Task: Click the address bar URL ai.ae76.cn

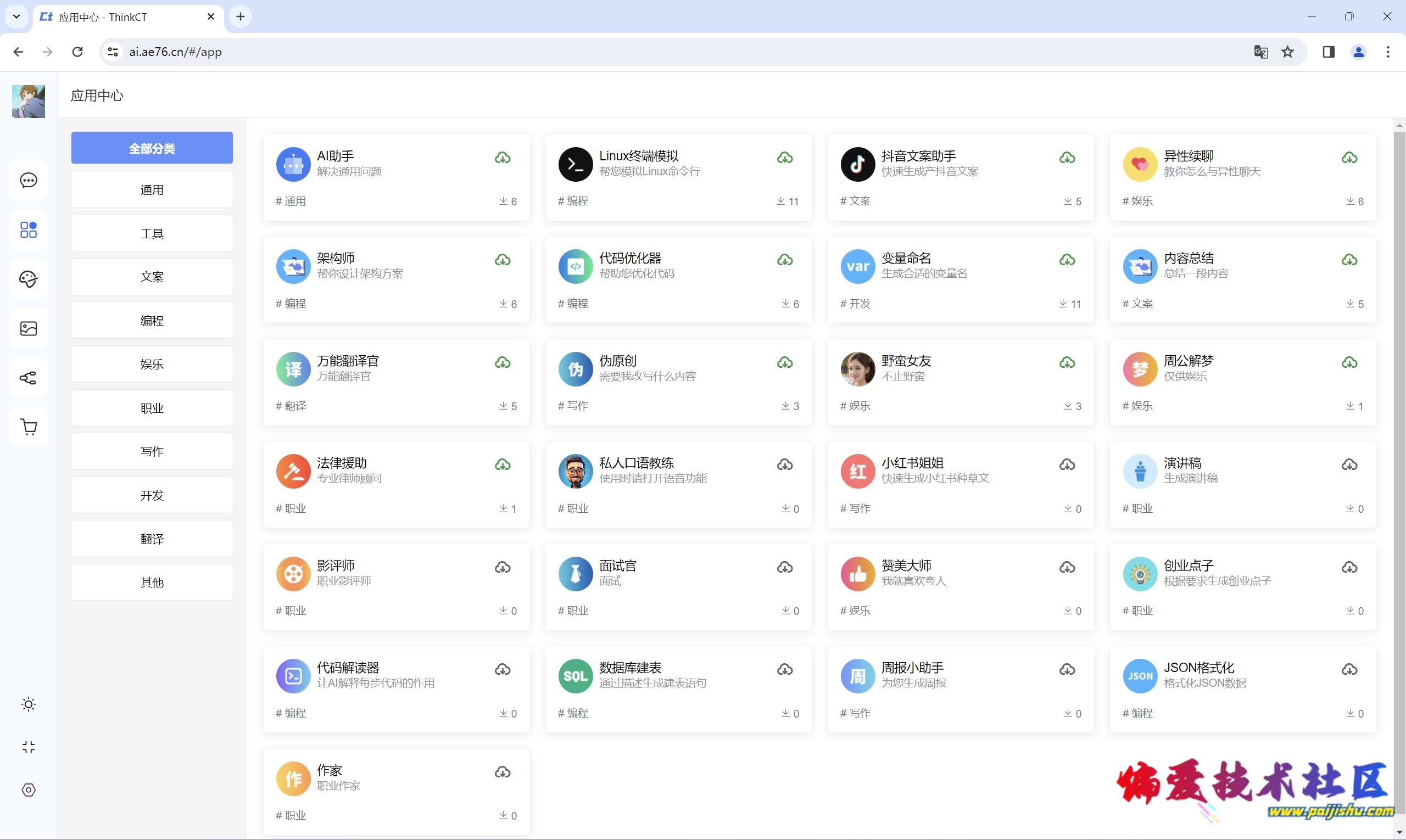Action: pos(176,52)
